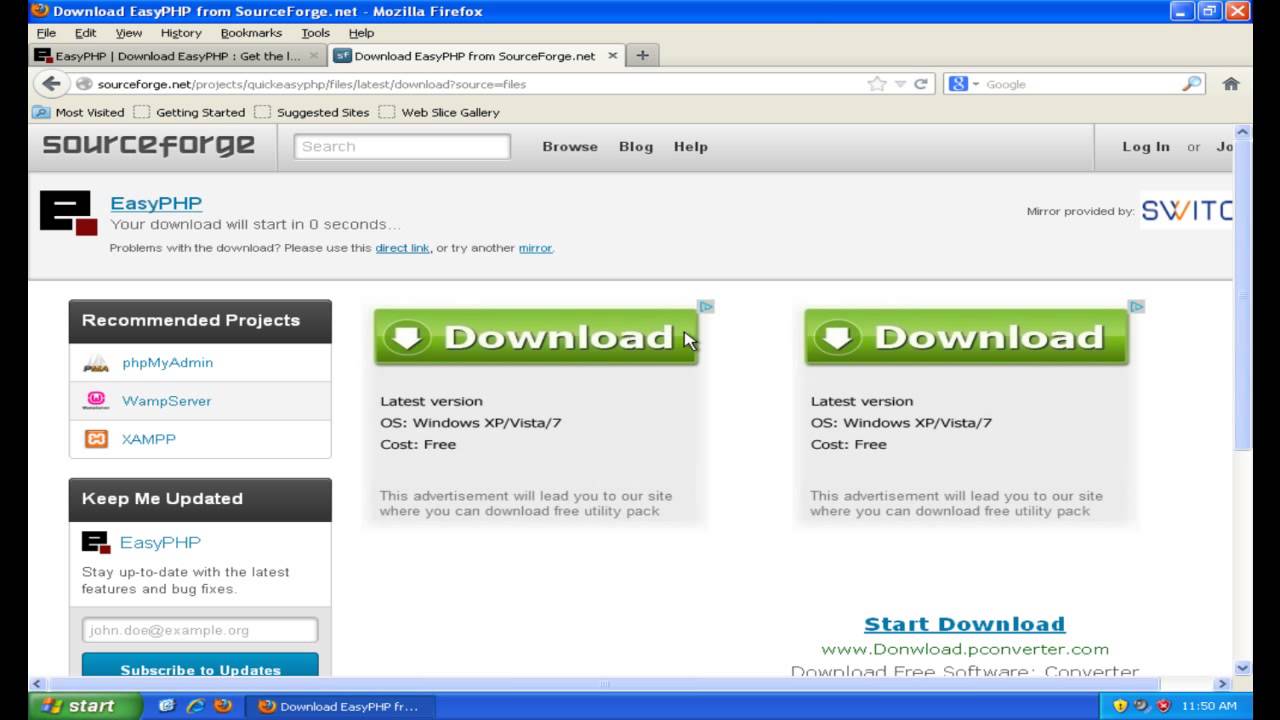Image resolution: width=1280 pixels, height=720 pixels.
Task: Switch to the EasyPHP Download tab
Action: click(178, 56)
